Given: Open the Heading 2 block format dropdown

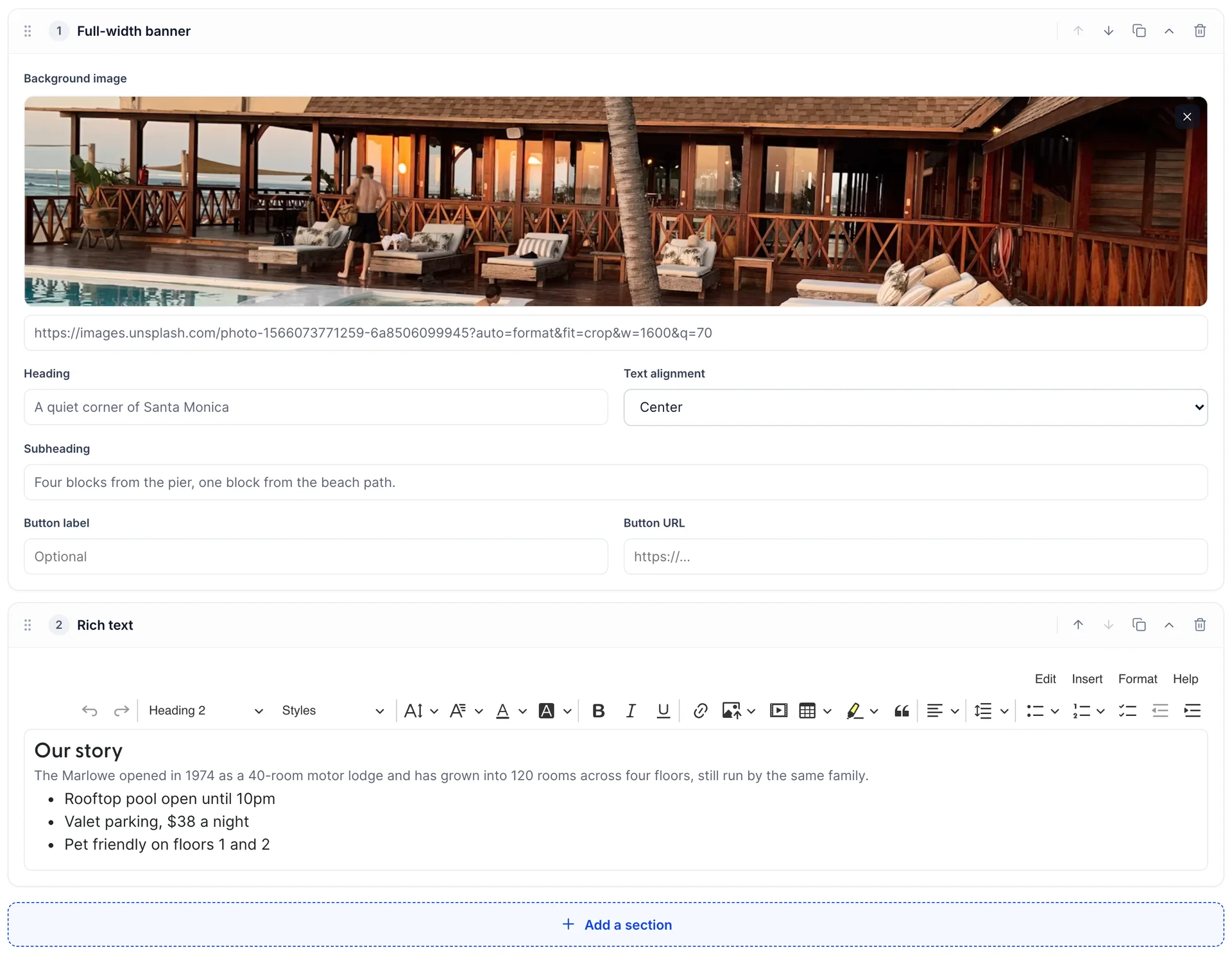Looking at the screenshot, I should tap(205, 710).
